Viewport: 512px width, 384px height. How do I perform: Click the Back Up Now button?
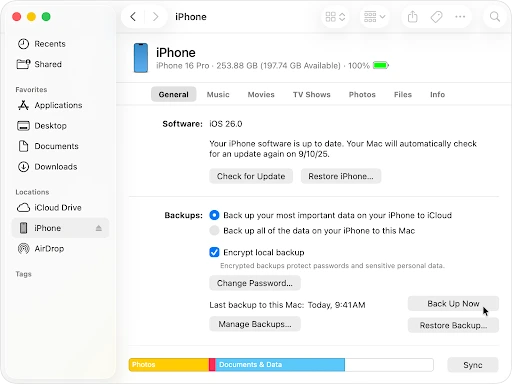(453, 304)
